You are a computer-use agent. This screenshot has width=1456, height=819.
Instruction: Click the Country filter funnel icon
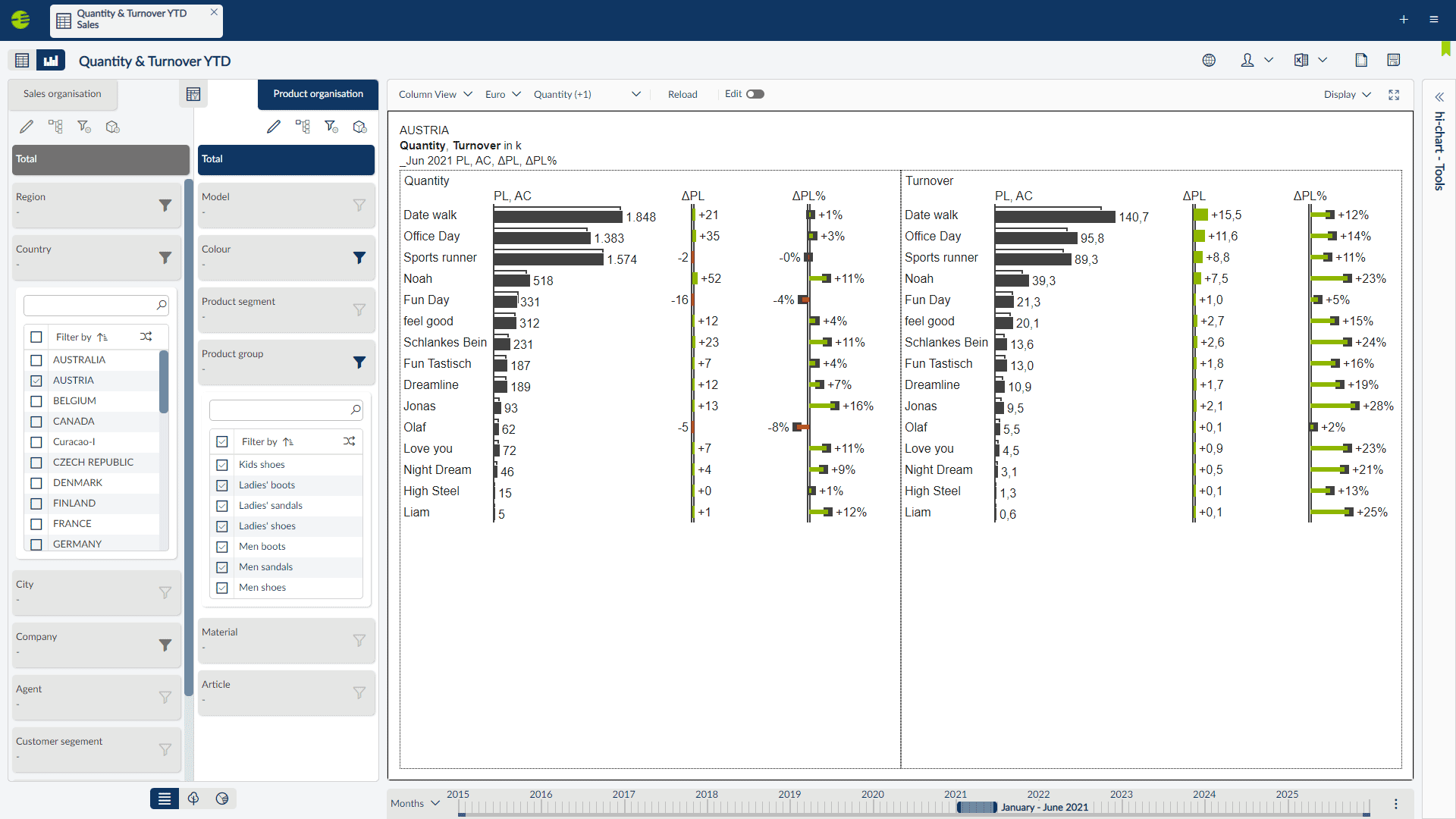tap(165, 258)
